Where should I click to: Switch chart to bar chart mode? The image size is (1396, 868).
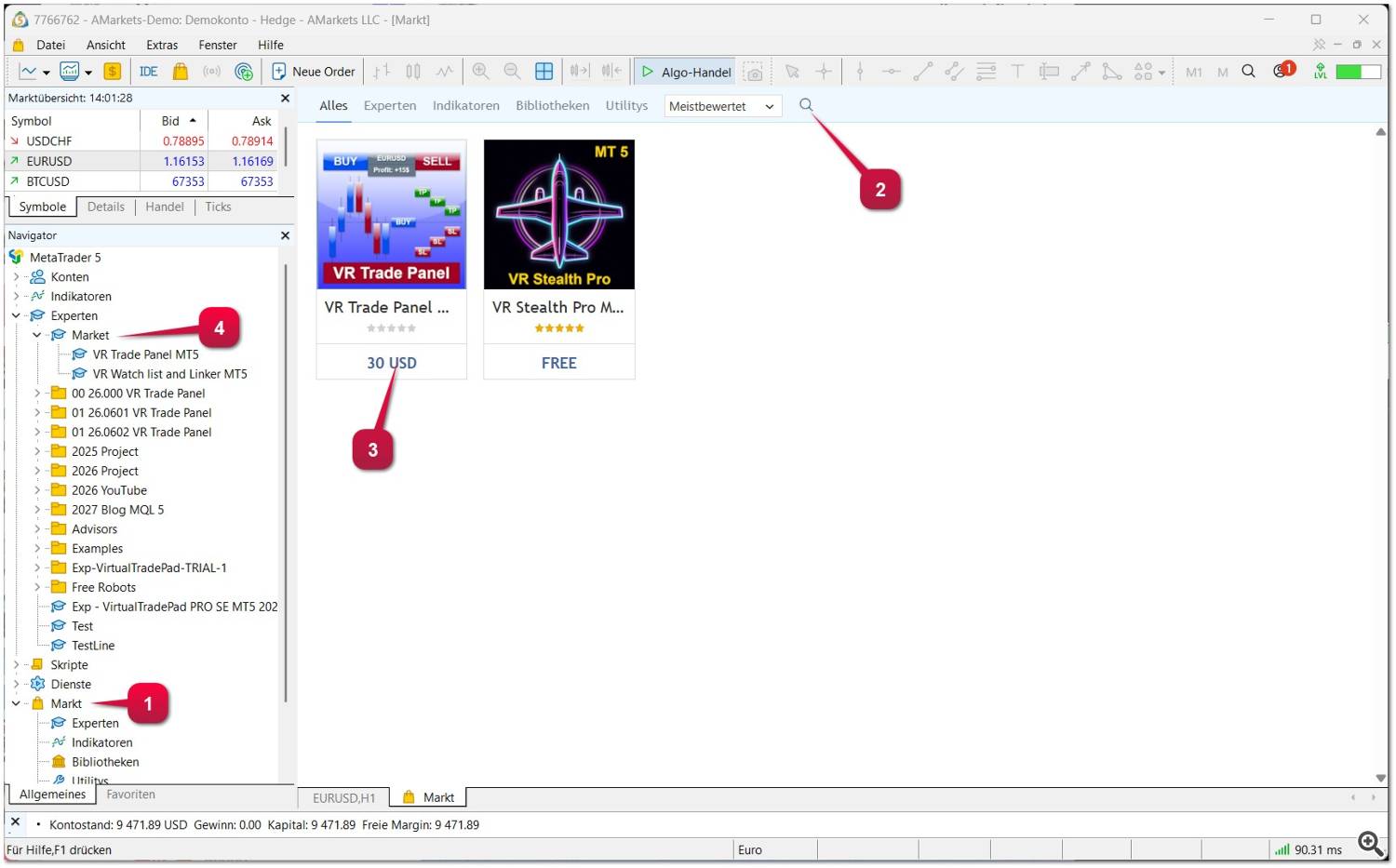pos(382,72)
